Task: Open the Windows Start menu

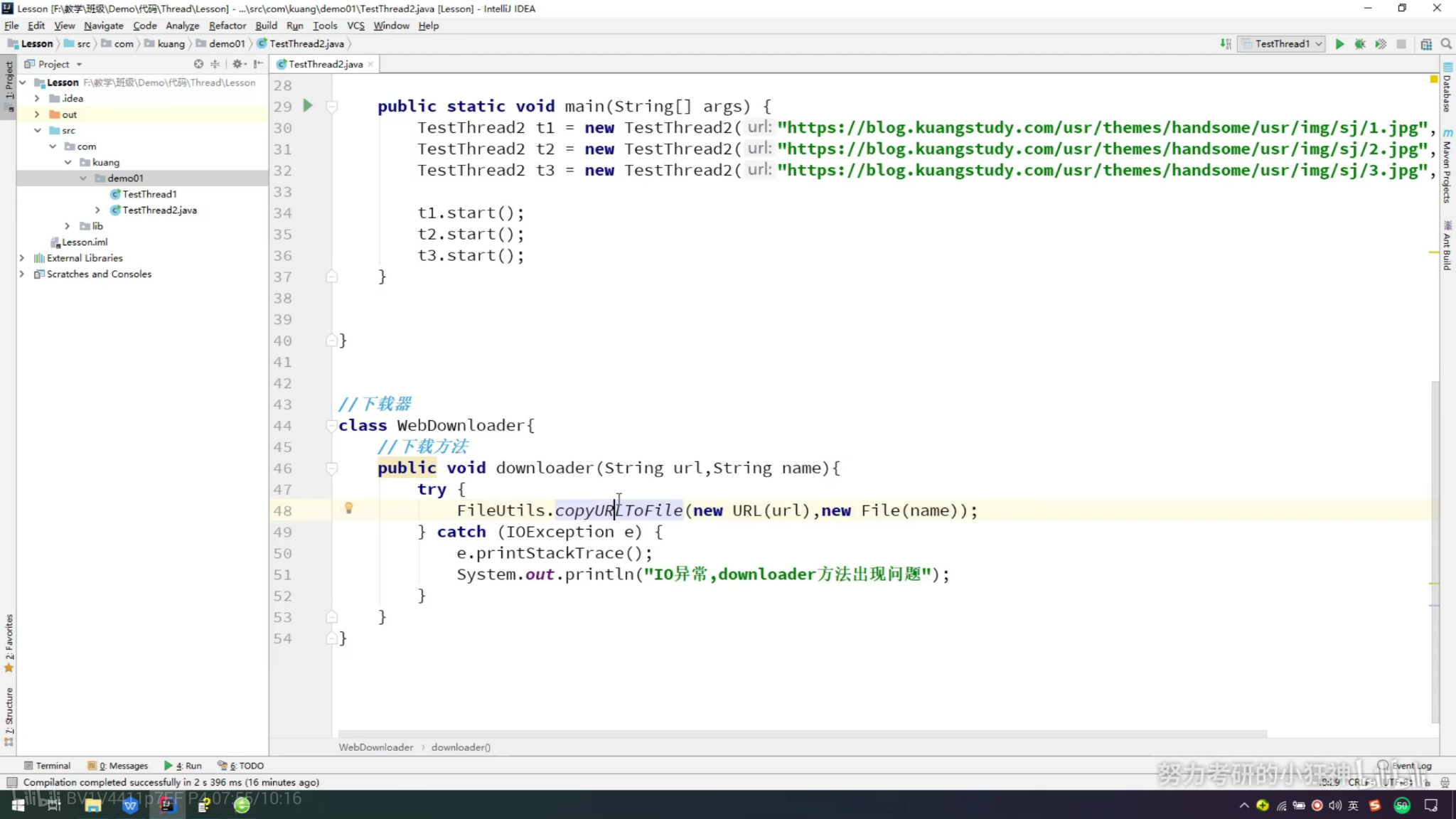Action: (18, 805)
